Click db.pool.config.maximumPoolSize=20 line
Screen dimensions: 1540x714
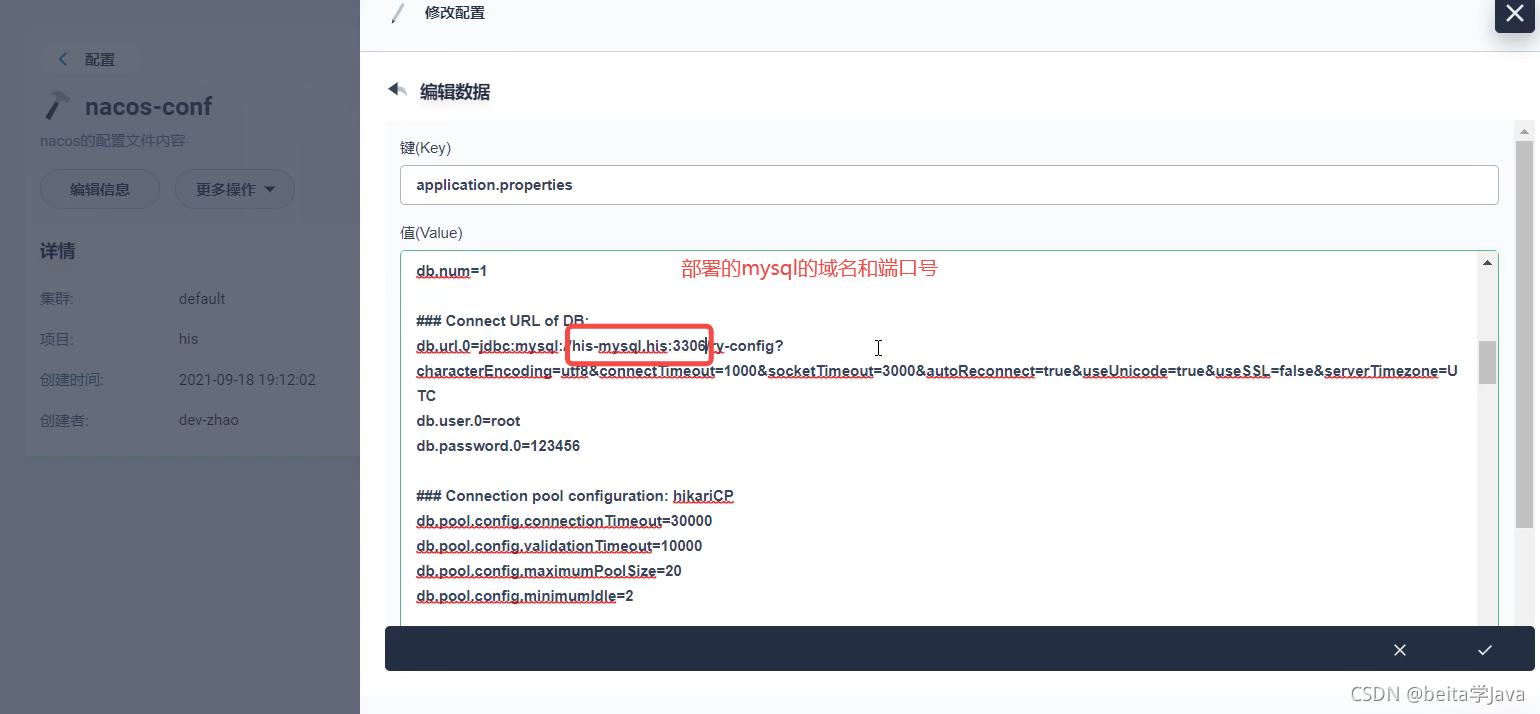click(549, 571)
